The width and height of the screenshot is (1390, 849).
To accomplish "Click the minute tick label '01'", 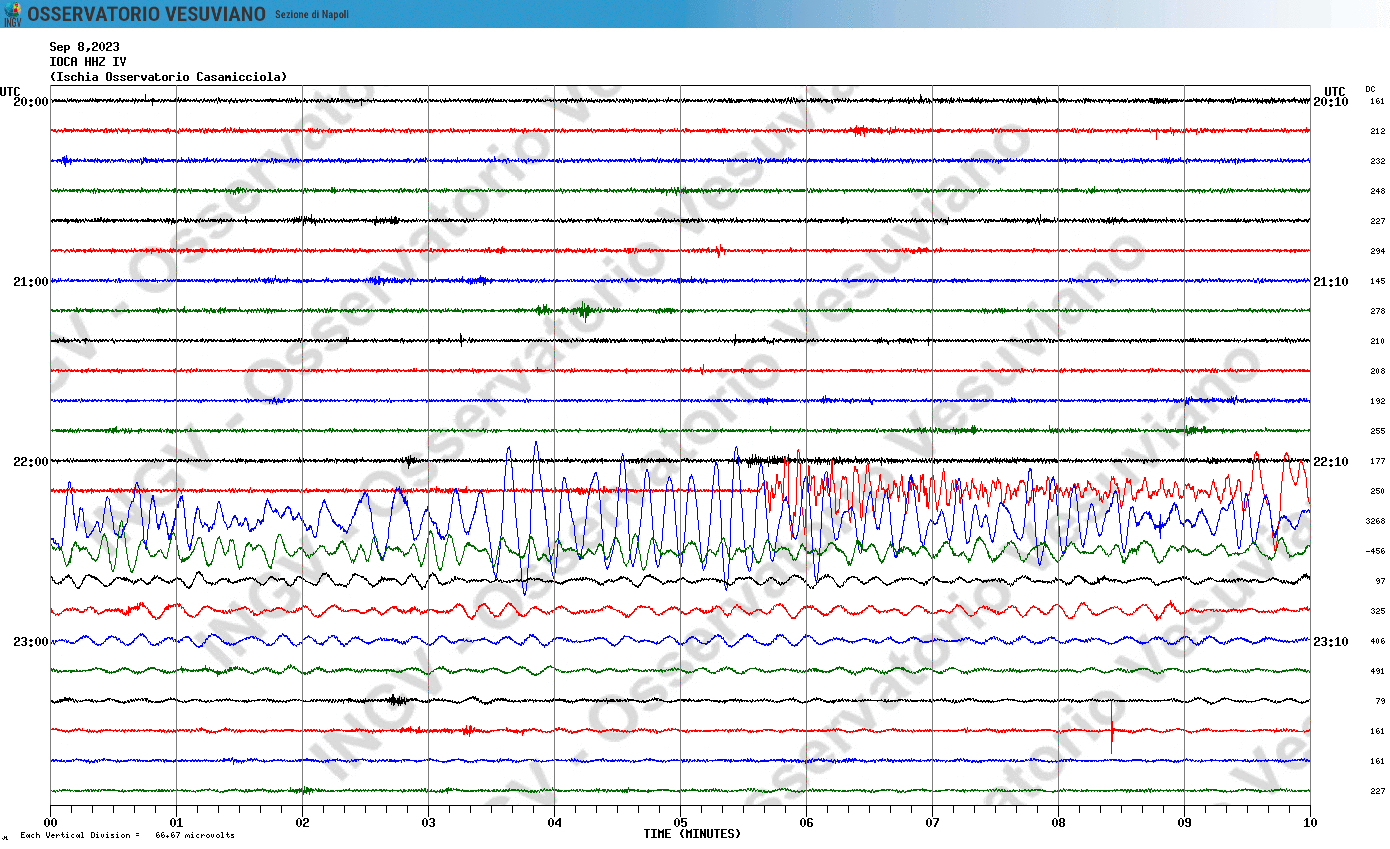I will (x=176, y=823).
